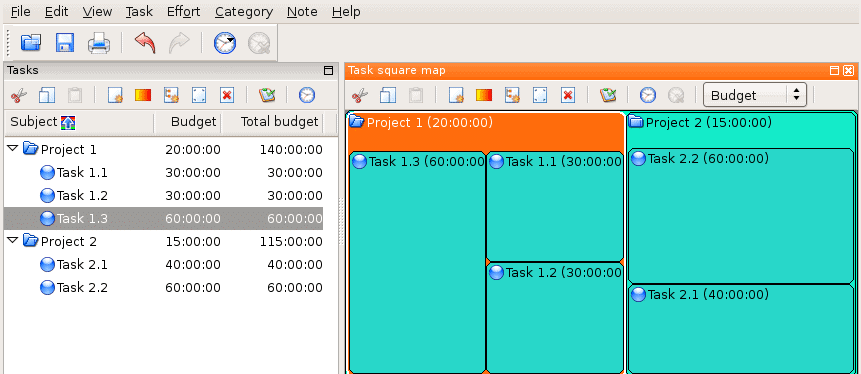Viewport: 861px width, 374px height.
Task: Select highlighted Task 1.3 row in tree
Action: (164, 219)
